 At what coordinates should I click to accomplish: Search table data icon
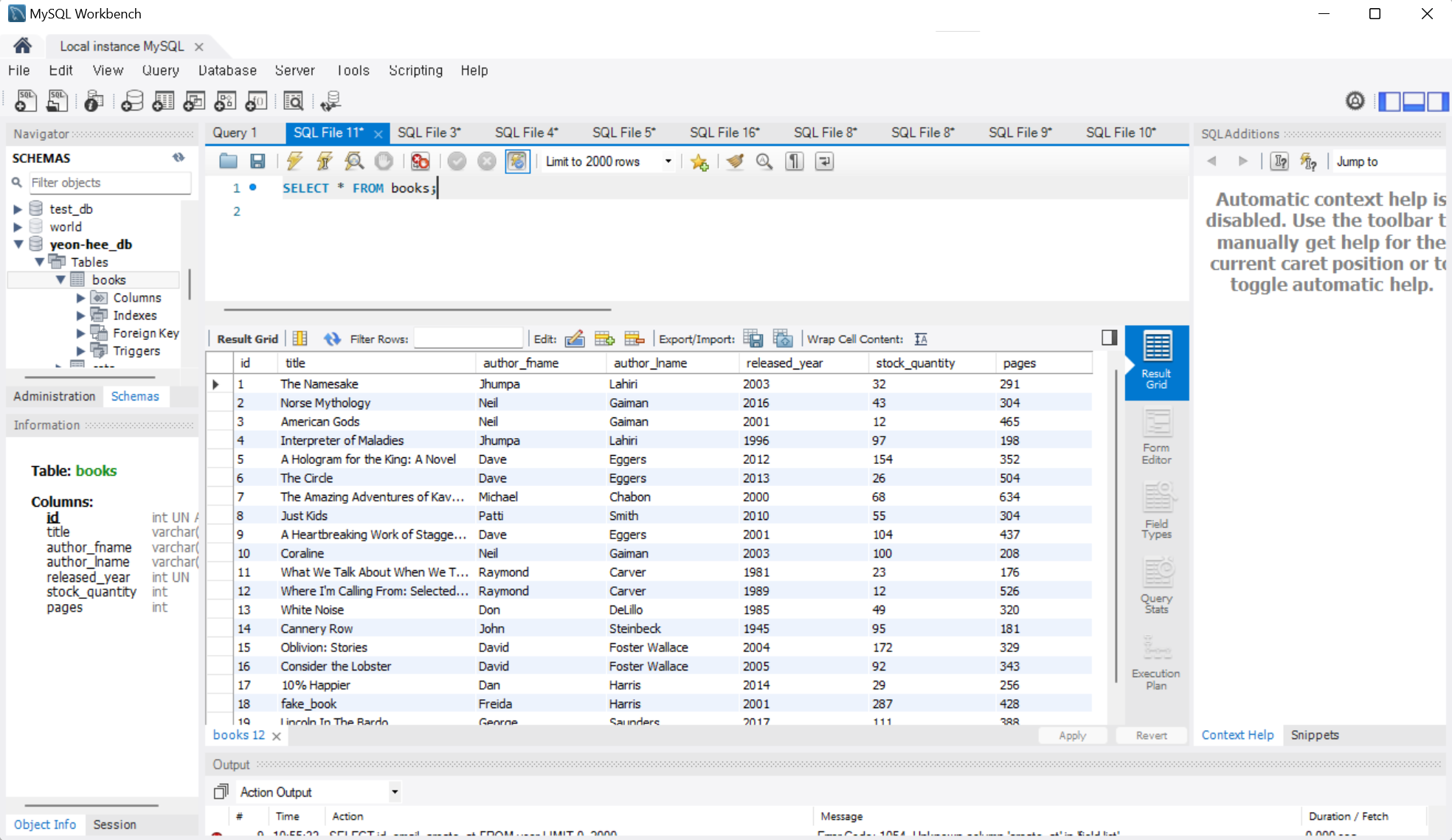(x=294, y=101)
